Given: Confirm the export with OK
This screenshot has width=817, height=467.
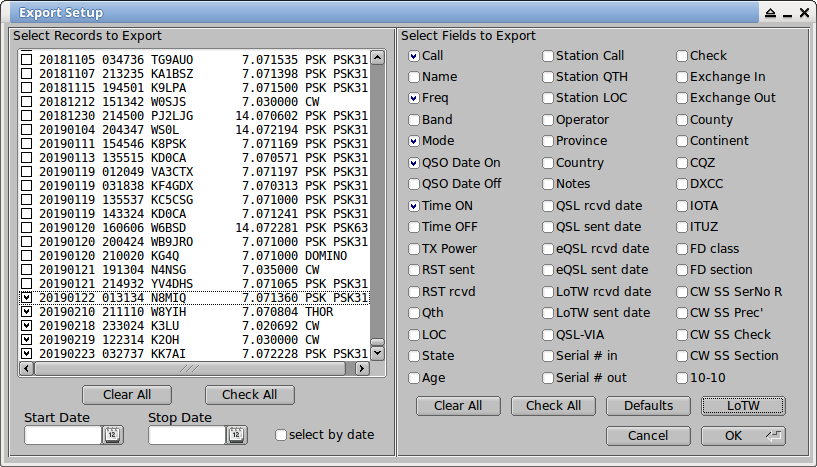Looking at the screenshot, I should [743, 436].
